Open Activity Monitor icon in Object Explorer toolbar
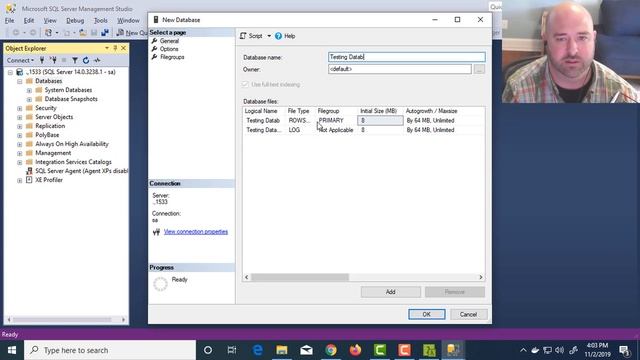The image size is (640, 360). point(97,60)
